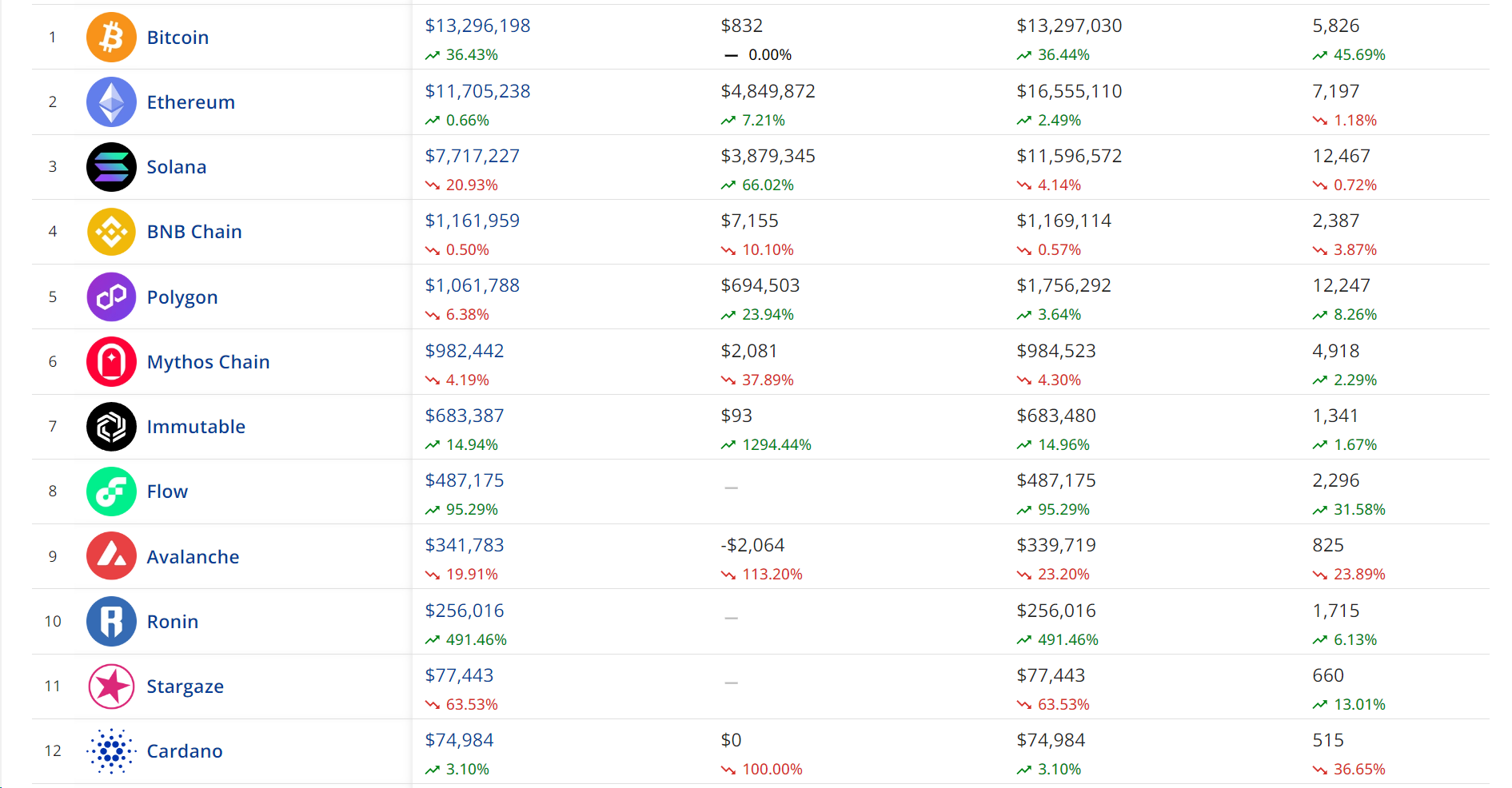Click the Cardano dotted logo icon

(x=111, y=750)
